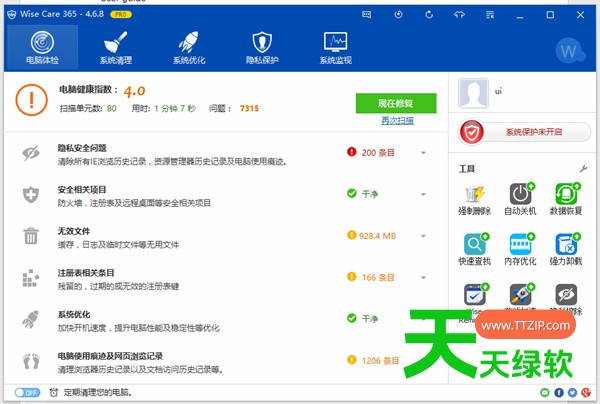Viewport: 600px width, 404px height.
Task: Click the 隐私安全问题 crossed-eye icon
Action: (x=31, y=153)
